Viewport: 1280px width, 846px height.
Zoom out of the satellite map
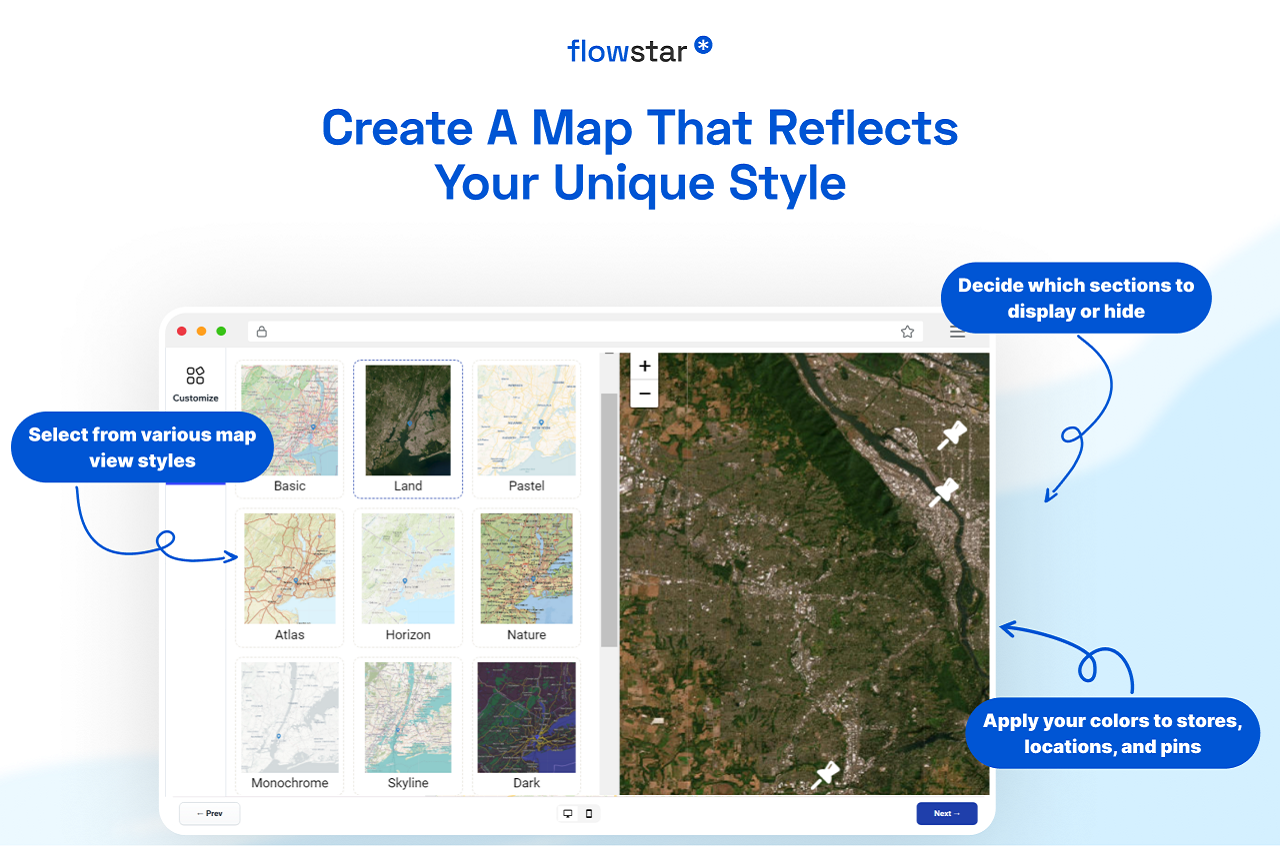(644, 393)
